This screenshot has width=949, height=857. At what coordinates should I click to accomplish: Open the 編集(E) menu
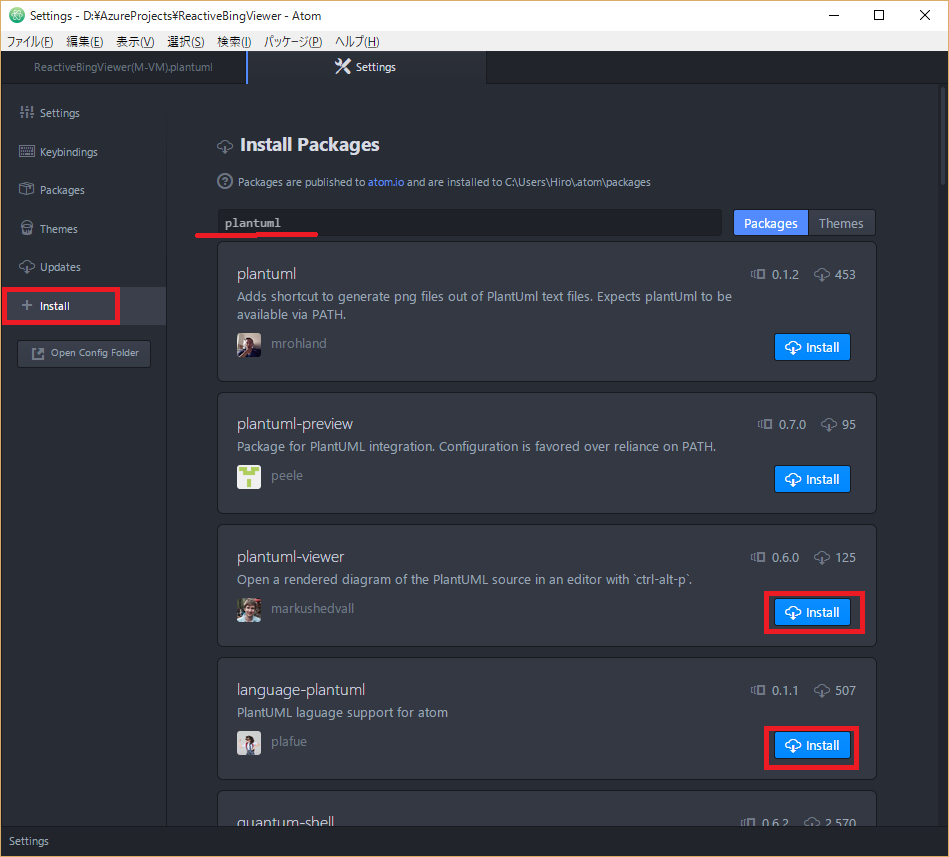(85, 41)
